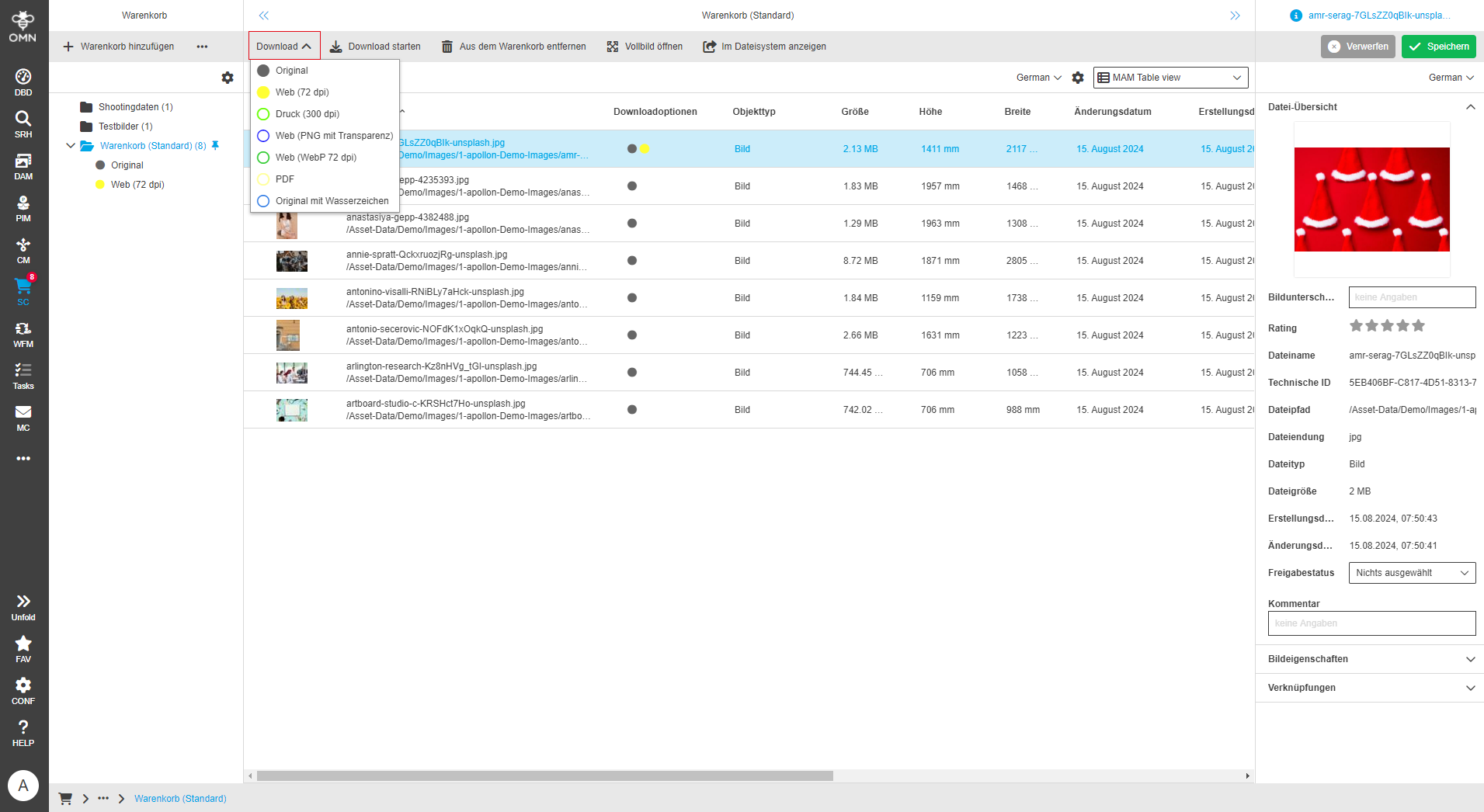Choose Original mit Wasserzeichen option

332,200
